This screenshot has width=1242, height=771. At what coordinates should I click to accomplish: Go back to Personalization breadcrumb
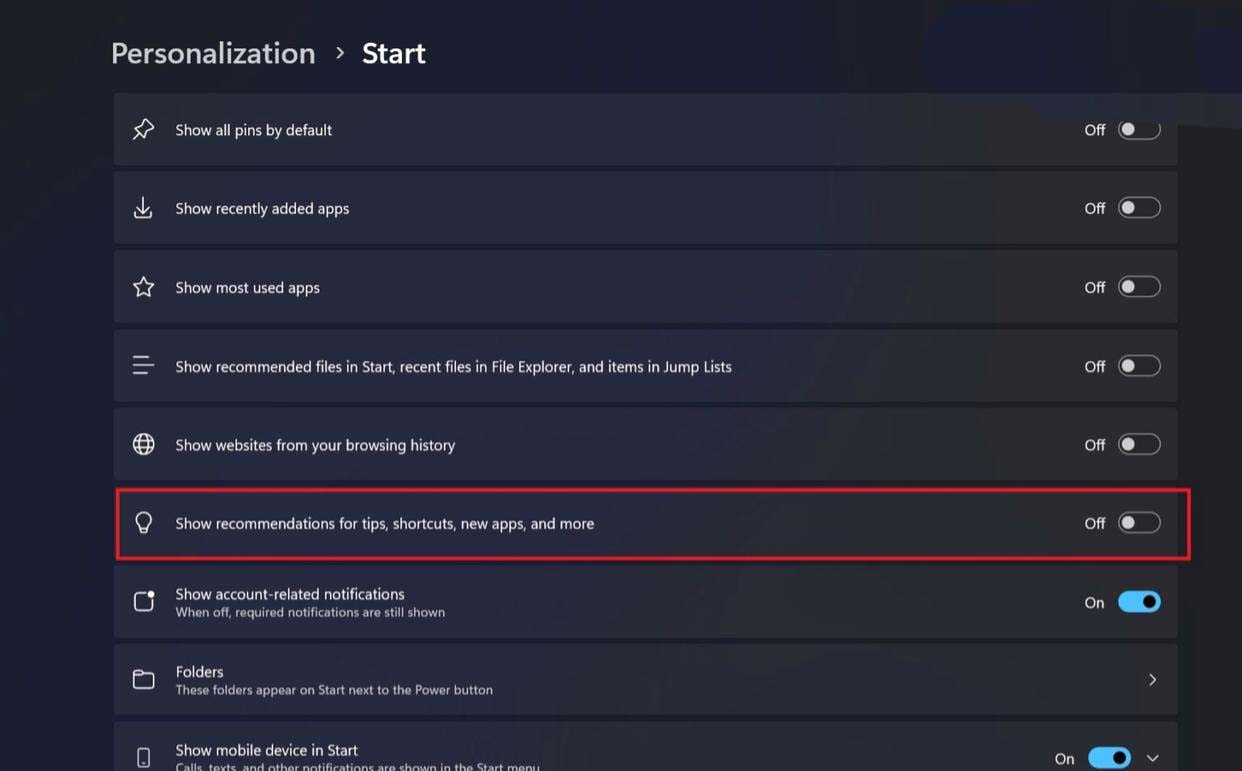pos(213,53)
